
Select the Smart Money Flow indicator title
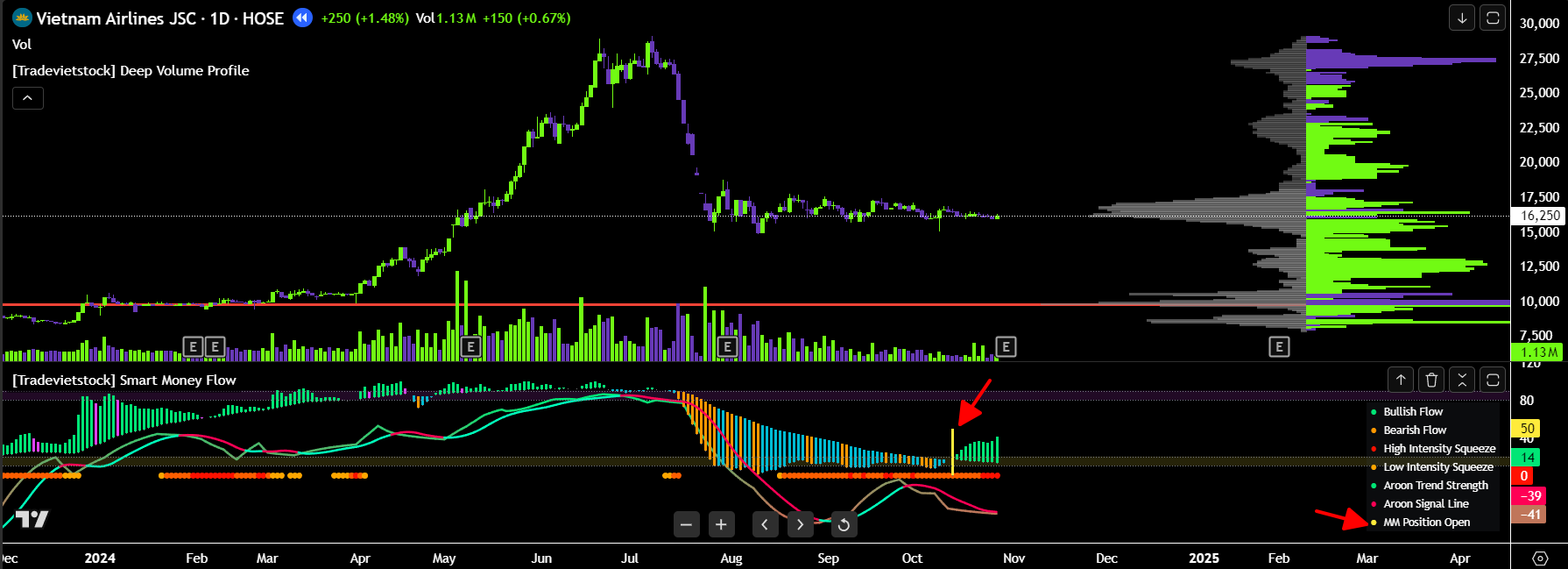click(124, 380)
